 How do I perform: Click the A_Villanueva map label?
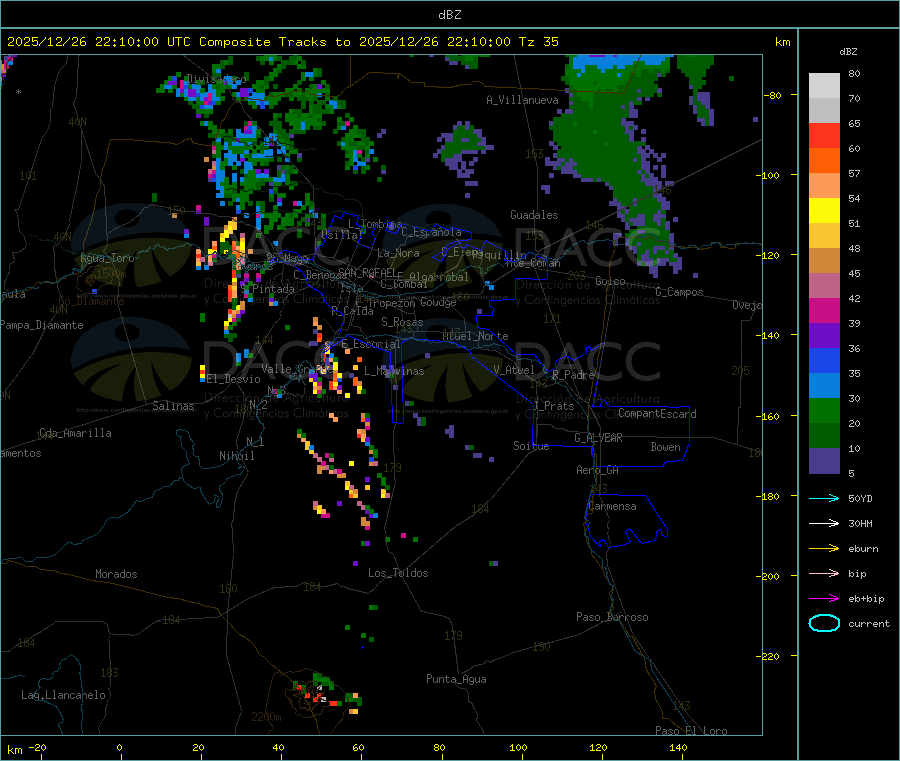[522, 100]
